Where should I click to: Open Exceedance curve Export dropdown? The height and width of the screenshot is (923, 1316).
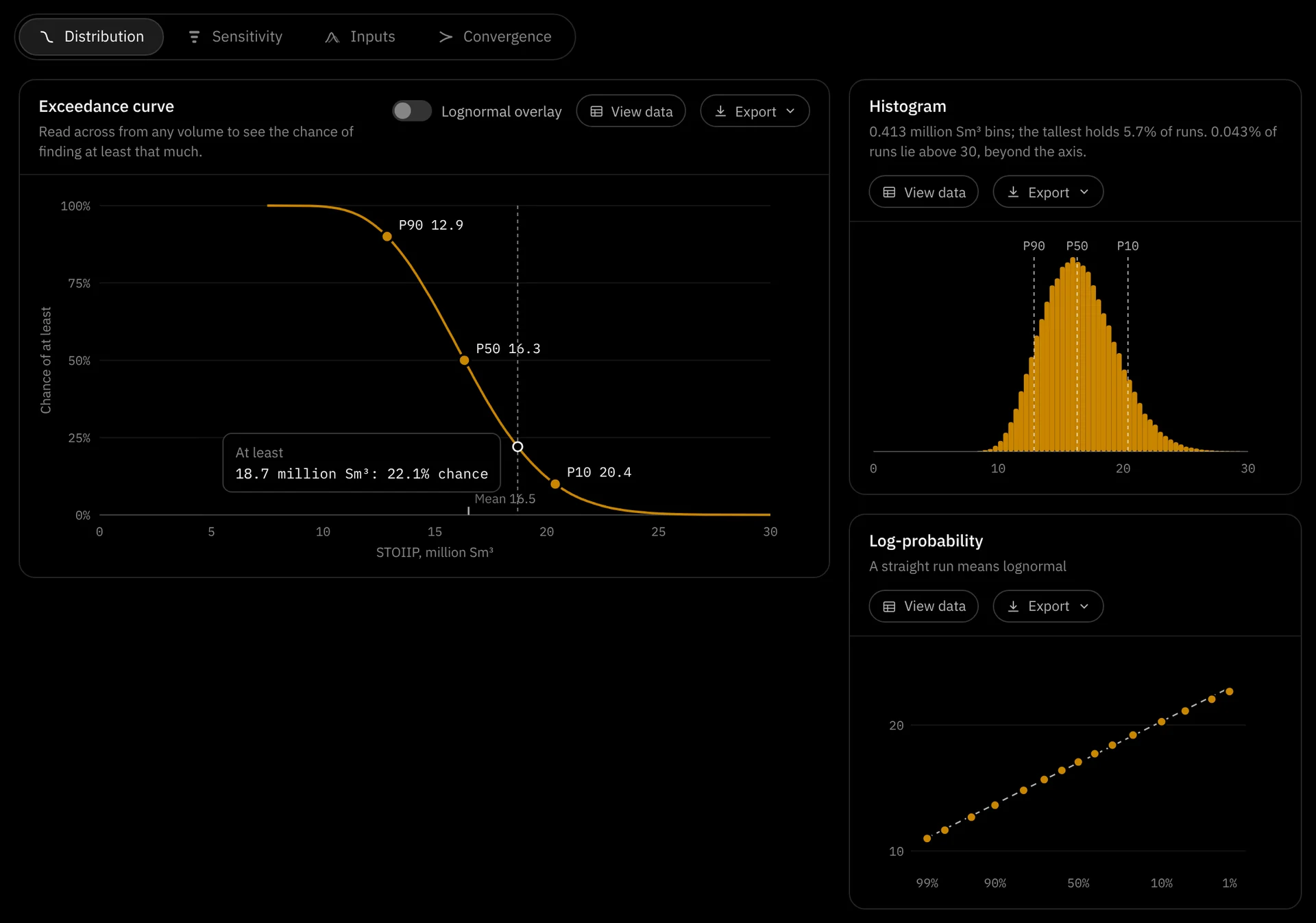click(x=755, y=111)
